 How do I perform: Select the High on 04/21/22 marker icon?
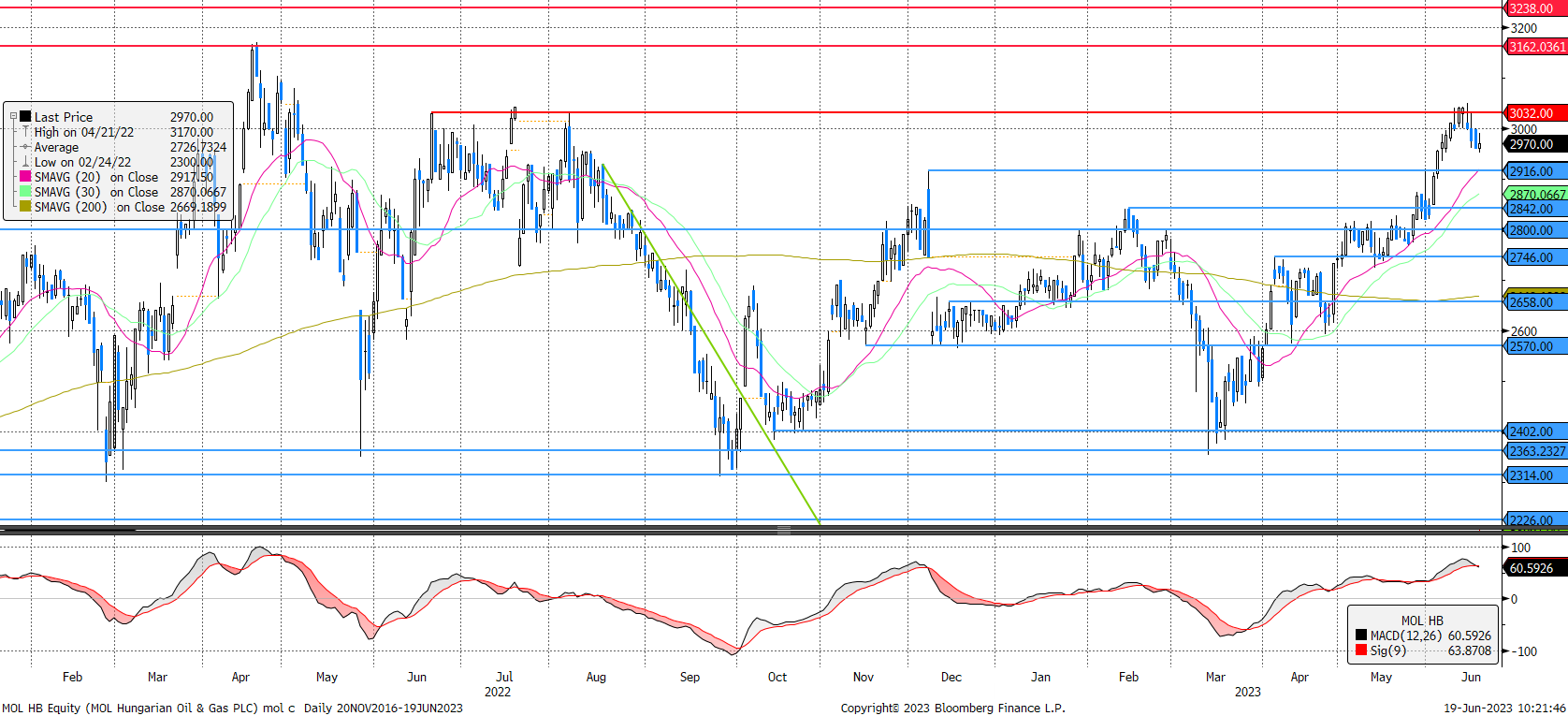(25, 132)
